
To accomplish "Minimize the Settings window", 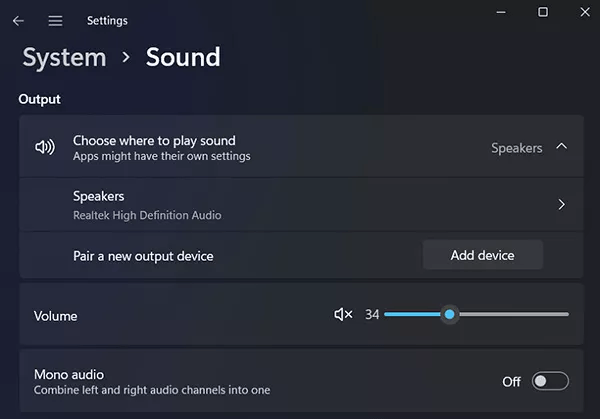I will 501,12.
